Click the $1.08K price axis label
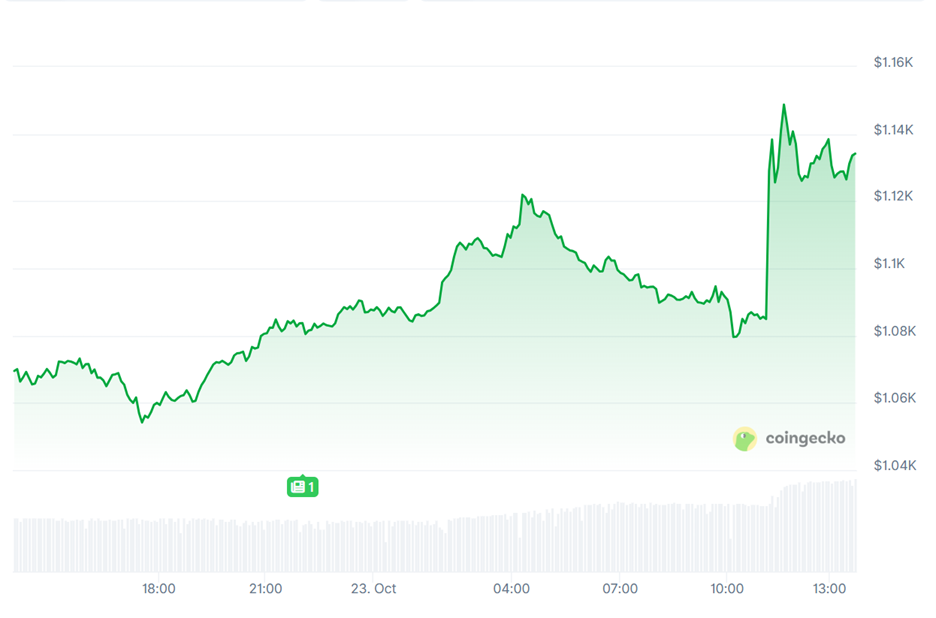This screenshot has height=618, width=936. coord(894,331)
